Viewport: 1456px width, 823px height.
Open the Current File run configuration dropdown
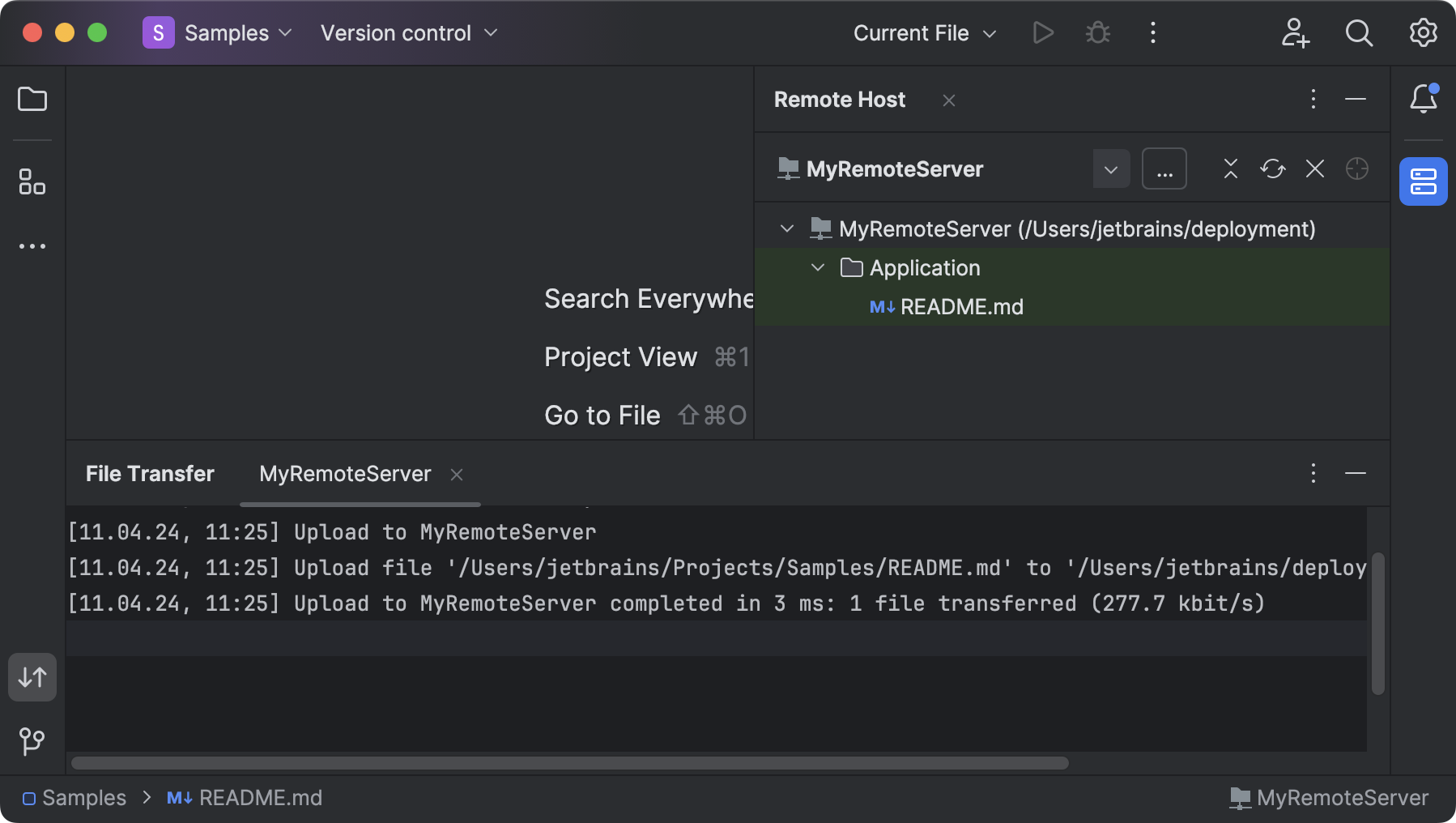point(924,33)
